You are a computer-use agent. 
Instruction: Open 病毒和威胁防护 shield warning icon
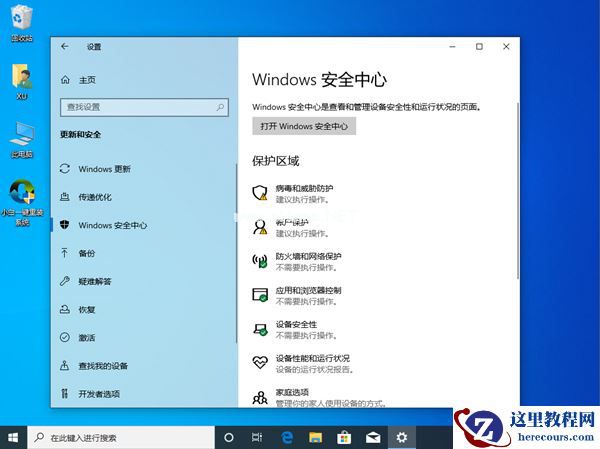click(260, 193)
